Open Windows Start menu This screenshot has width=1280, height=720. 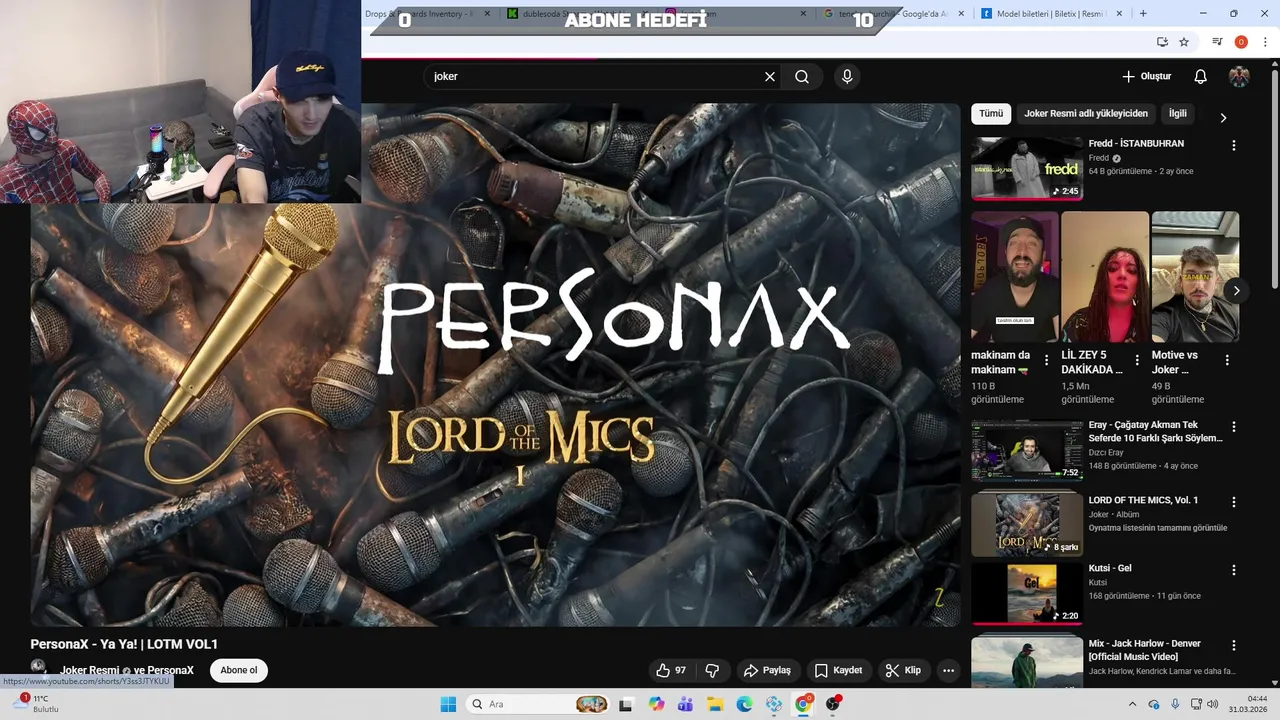point(447,704)
